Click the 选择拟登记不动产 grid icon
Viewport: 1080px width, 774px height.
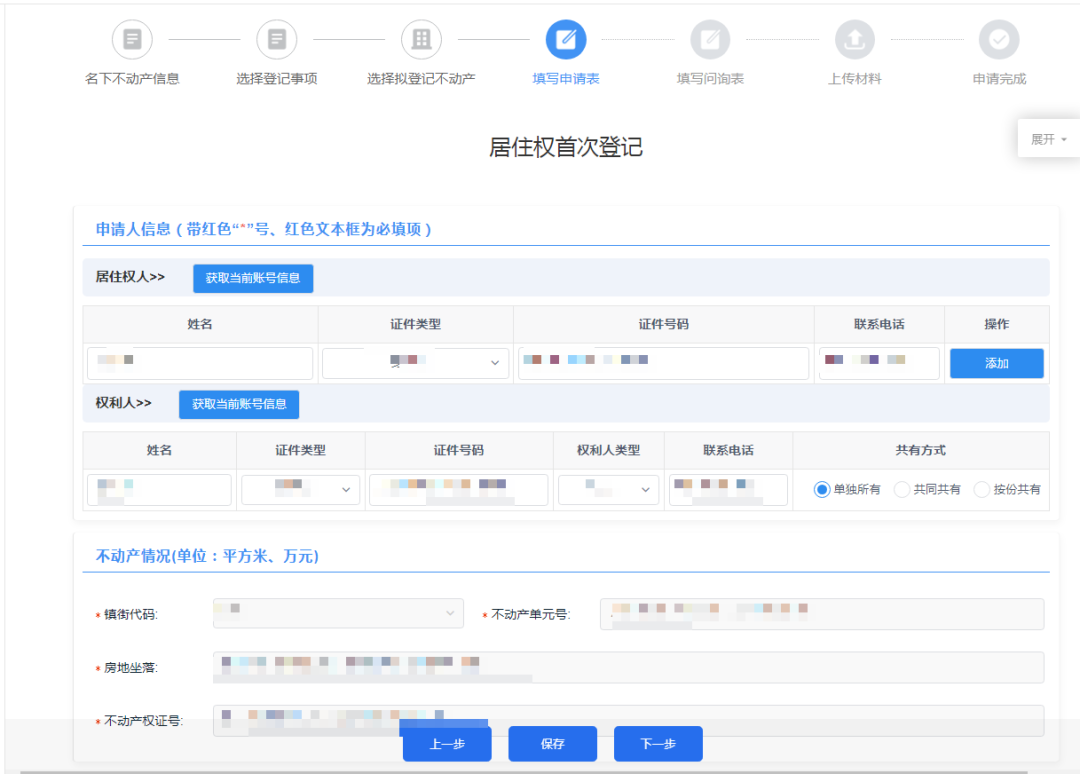(421, 38)
